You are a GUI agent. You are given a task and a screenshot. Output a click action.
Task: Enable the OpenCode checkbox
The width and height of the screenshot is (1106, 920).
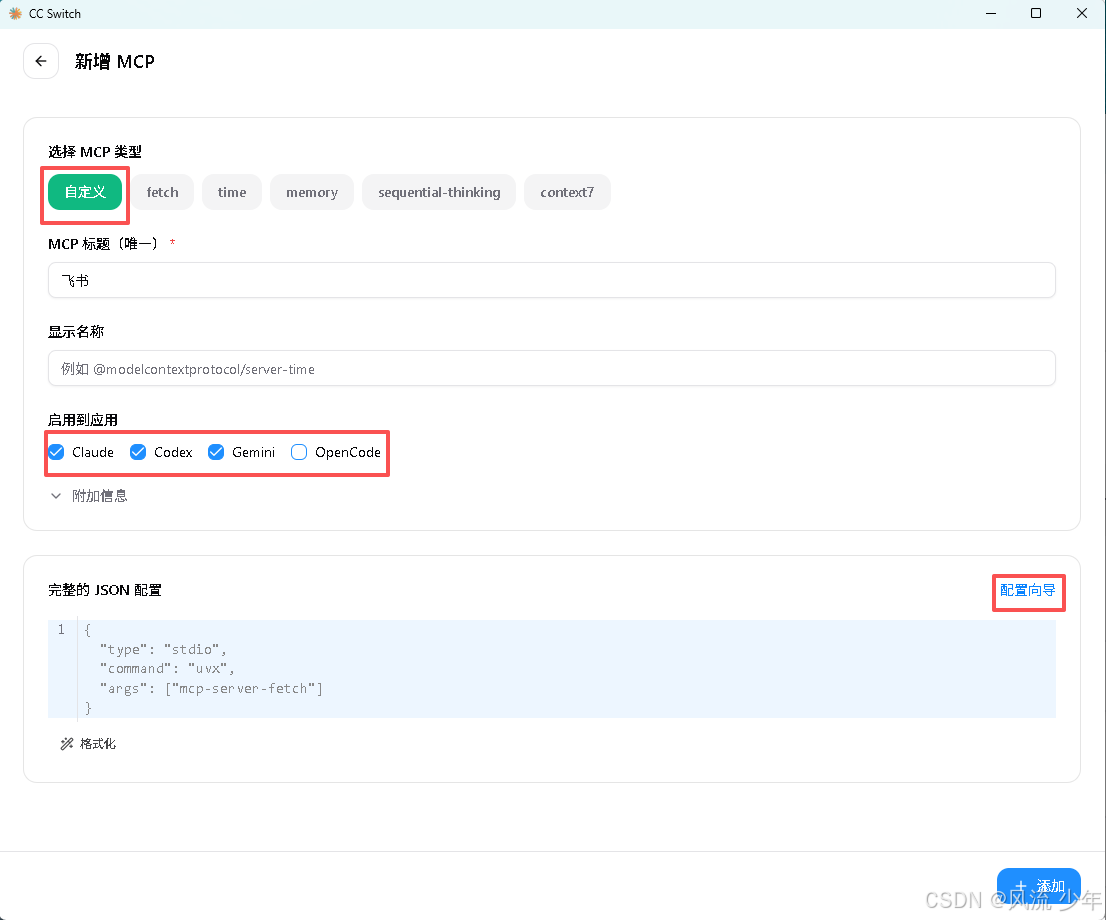[x=299, y=452]
